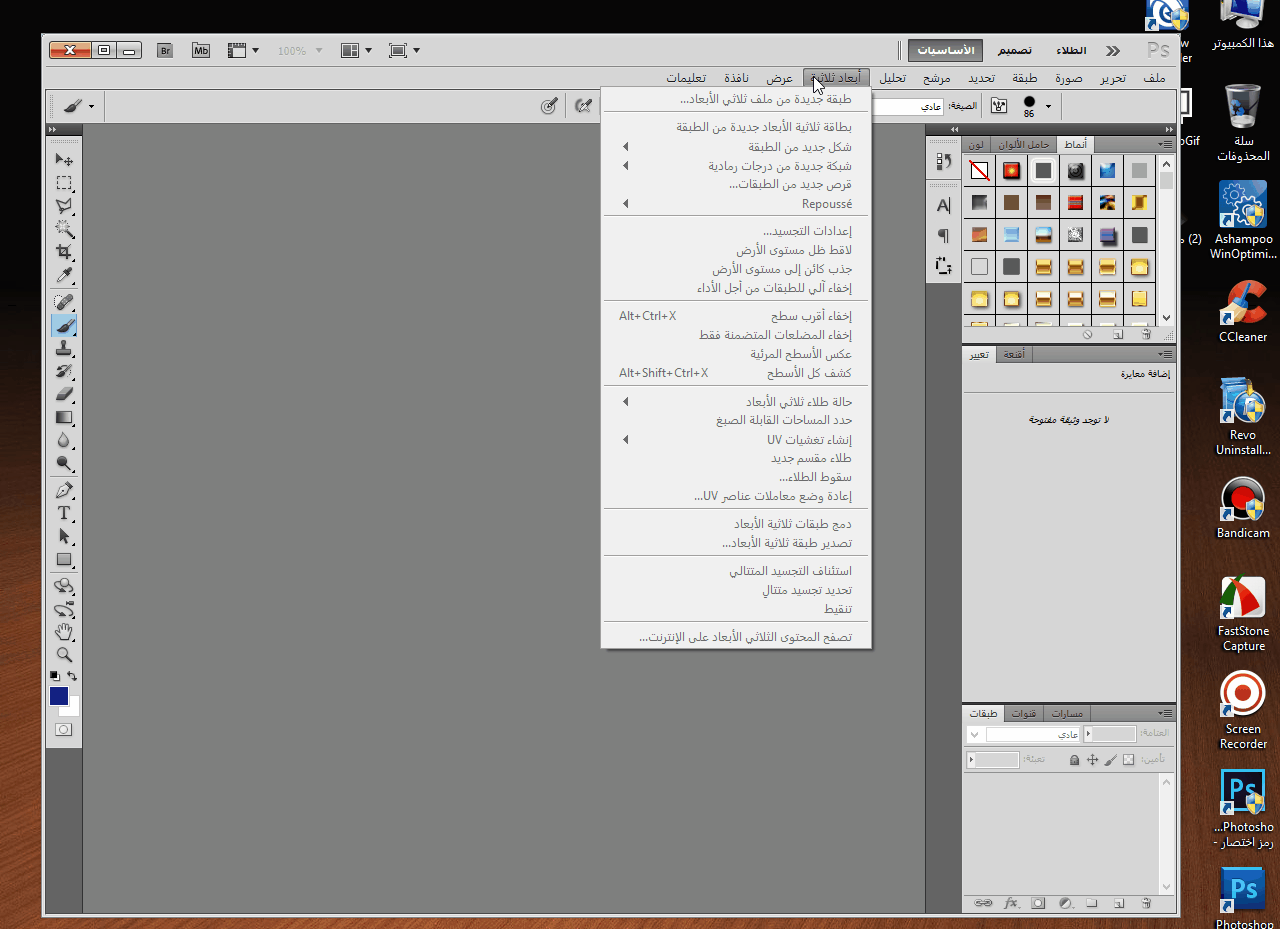Pick the Clone Stamp tool
The height and width of the screenshot is (929, 1280).
pyautogui.click(x=64, y=349)
